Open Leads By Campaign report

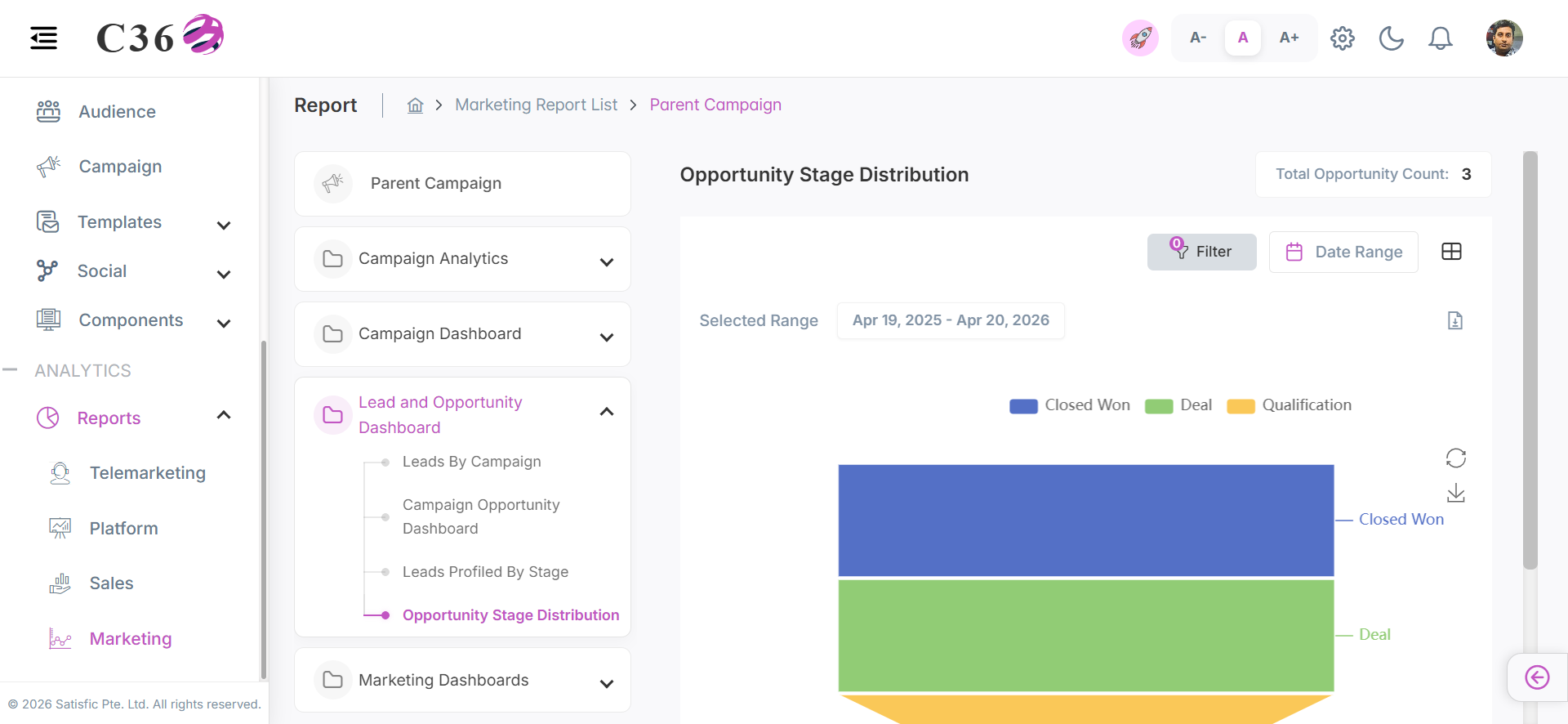tap(472, 462)
